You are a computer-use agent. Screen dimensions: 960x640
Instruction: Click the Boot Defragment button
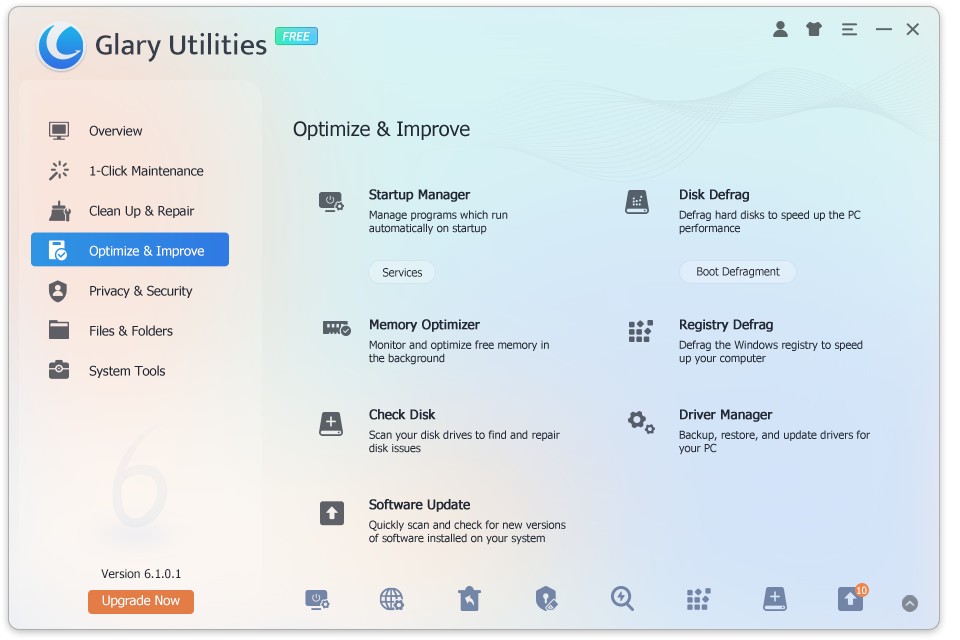click(x=738, y=272)
